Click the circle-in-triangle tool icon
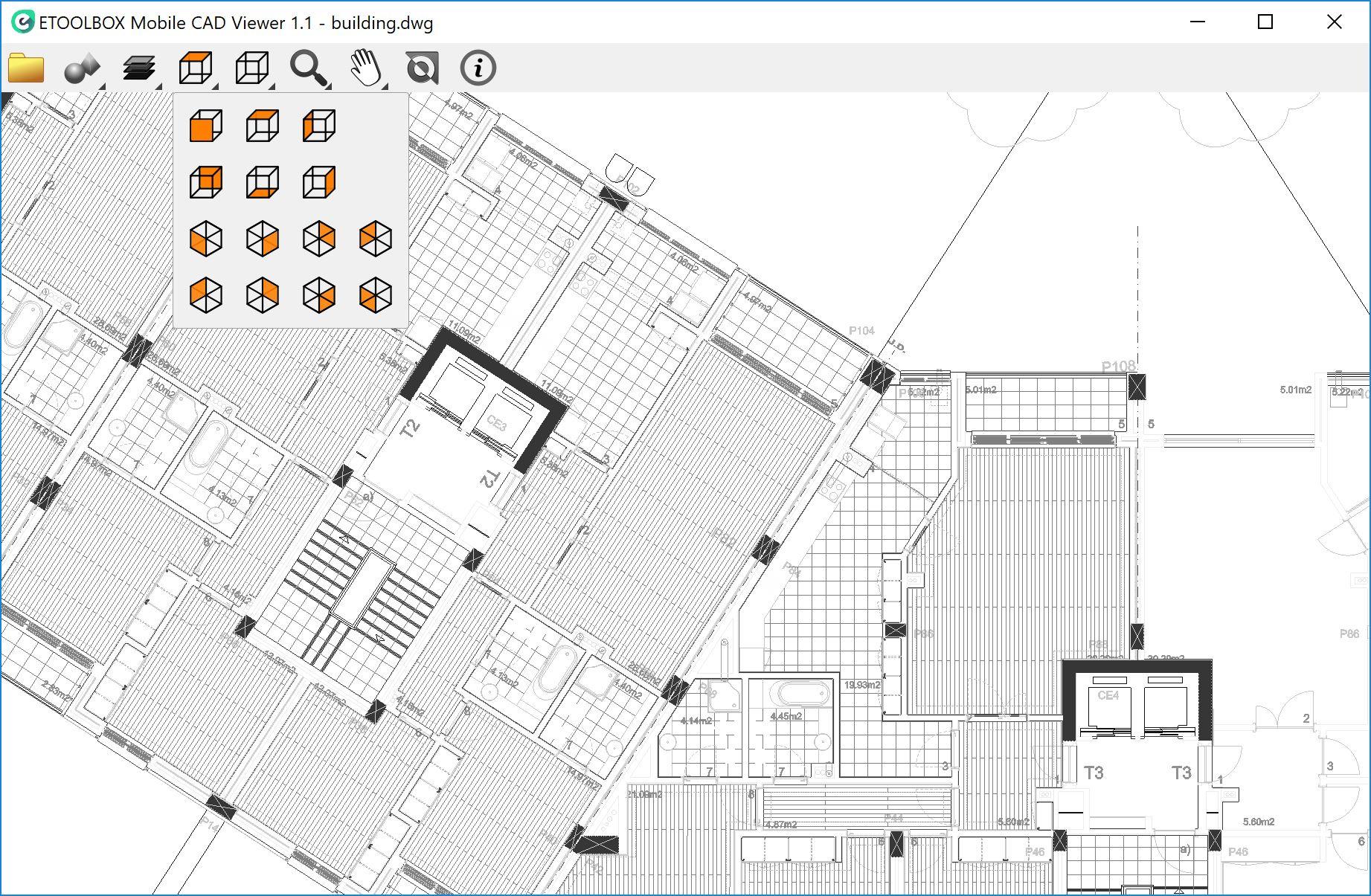 click(x=422, y=68)
